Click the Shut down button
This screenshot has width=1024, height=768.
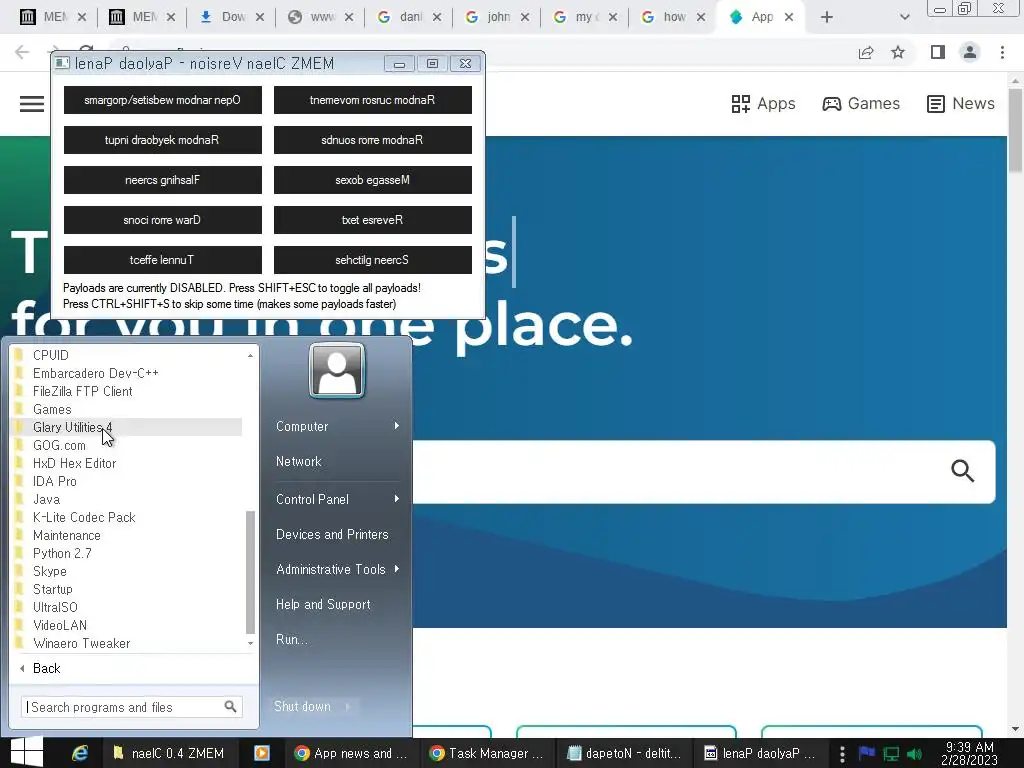click(x=302, y=707)
